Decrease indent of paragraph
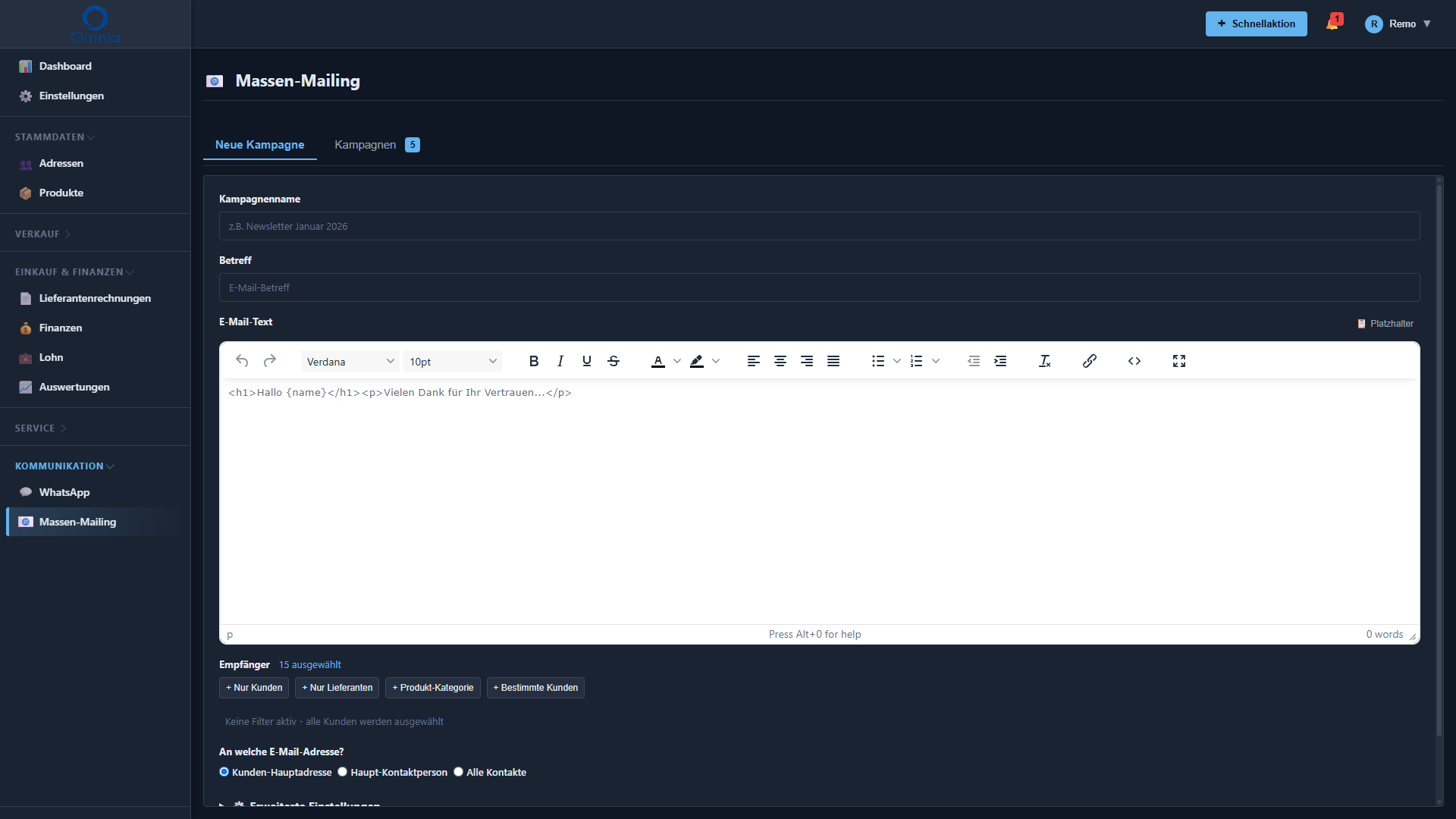 (x=974, y=361)
